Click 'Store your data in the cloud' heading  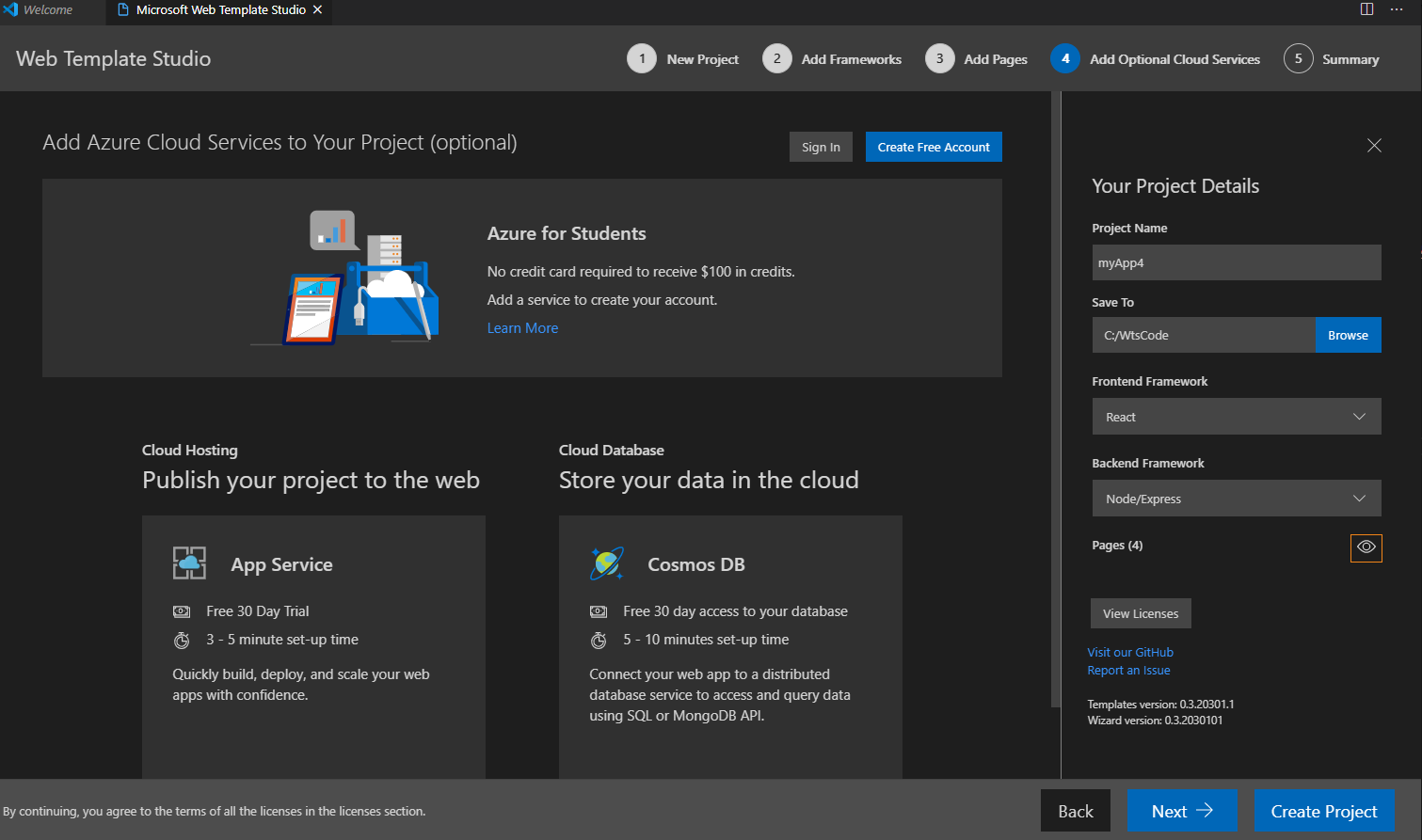[x=709, y=480]
